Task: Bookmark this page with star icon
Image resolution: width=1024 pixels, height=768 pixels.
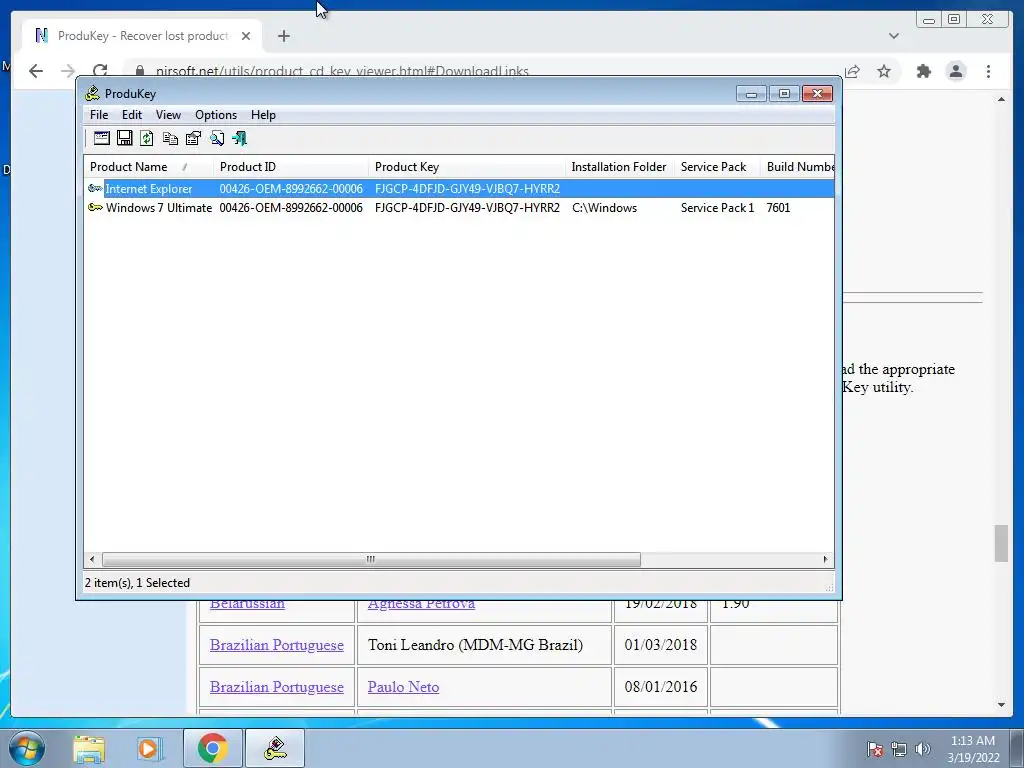Action: point(884,71)
